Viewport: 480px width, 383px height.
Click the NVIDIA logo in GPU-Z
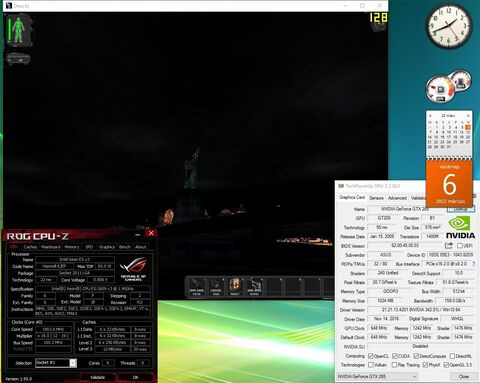460,227
